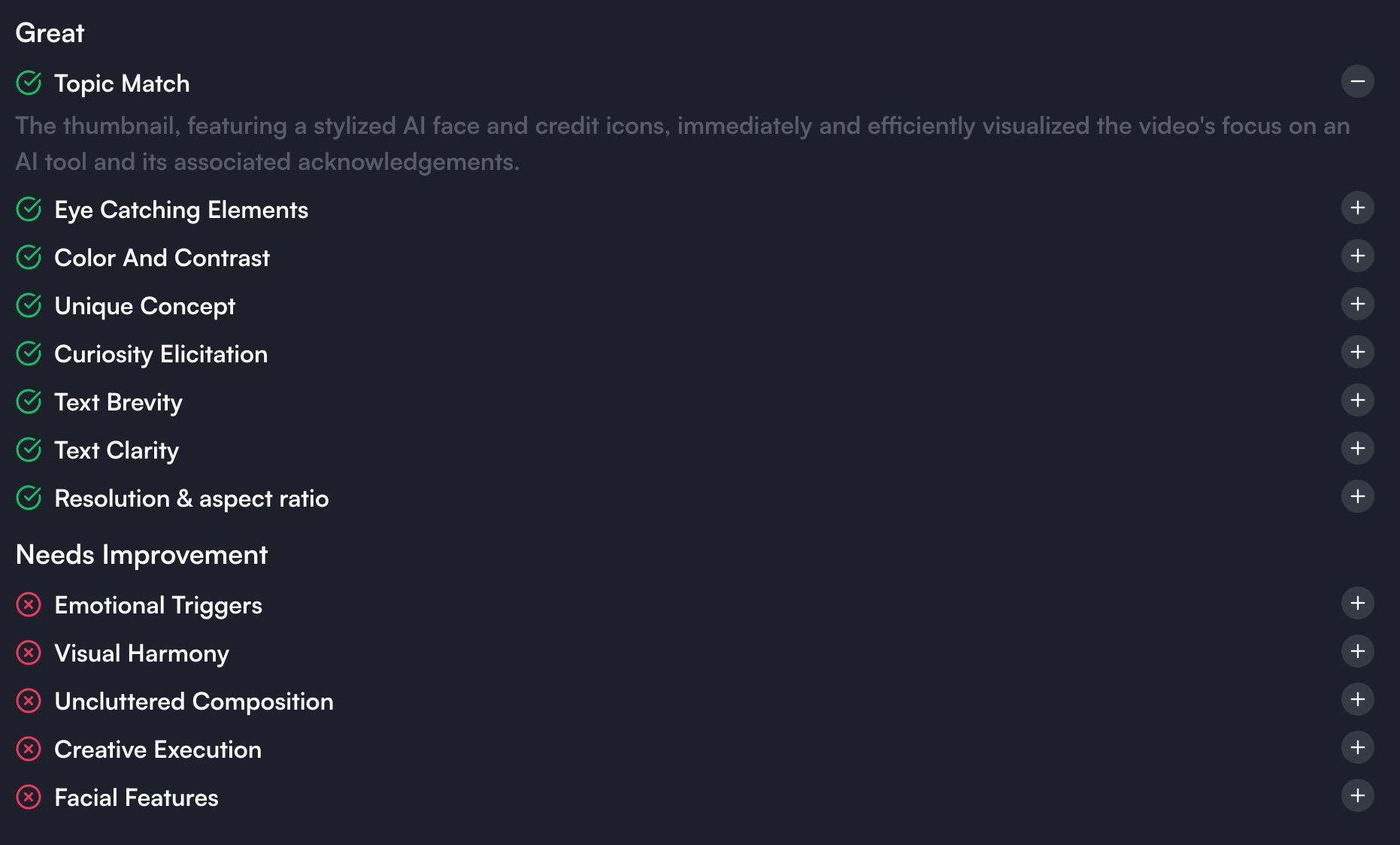Select the checkmark beside Unique Concept
1400x845 pixels.
tap(29, 306)
